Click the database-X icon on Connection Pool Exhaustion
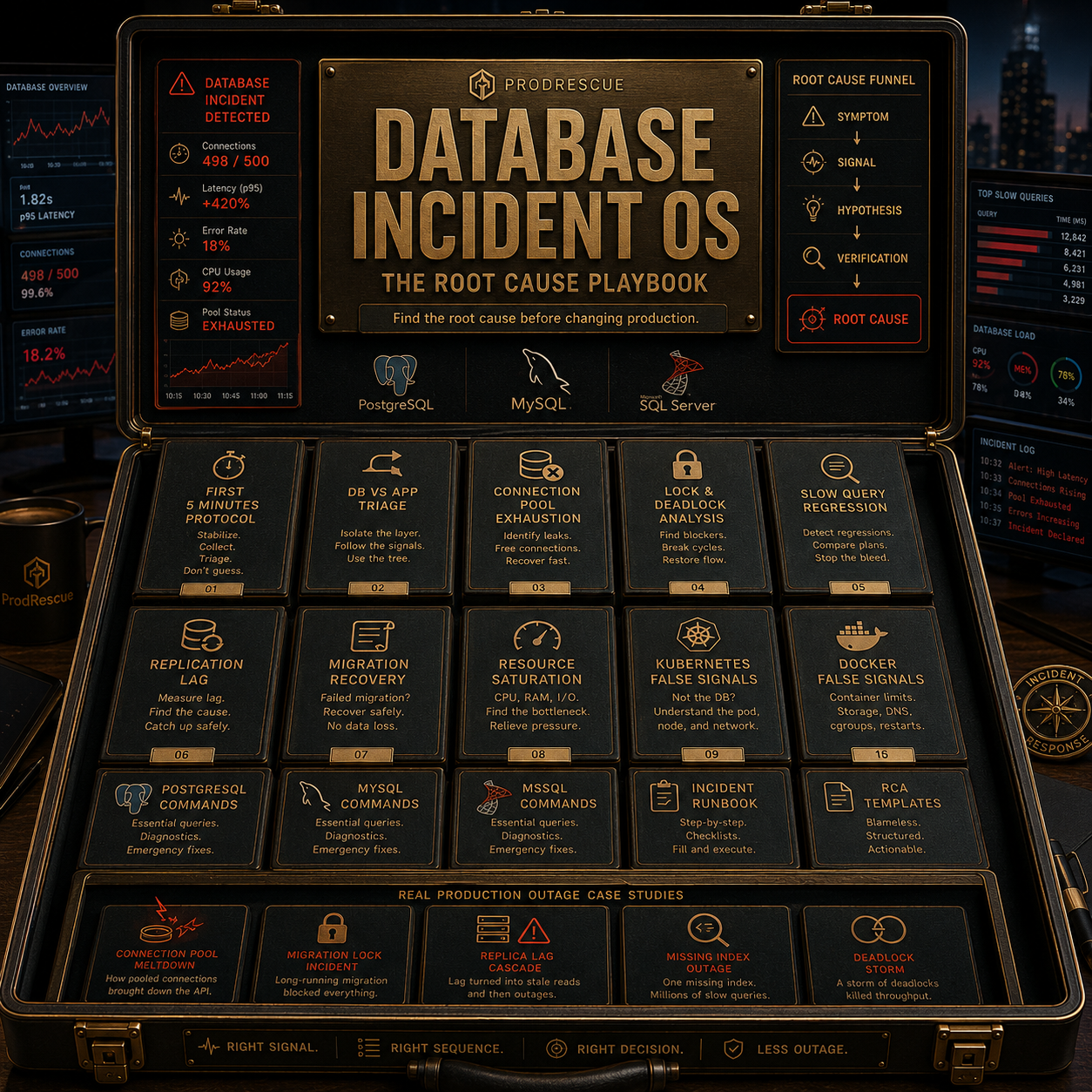Image resolution: width=1092 pixels, height=1092 pixels. (541, 466)
